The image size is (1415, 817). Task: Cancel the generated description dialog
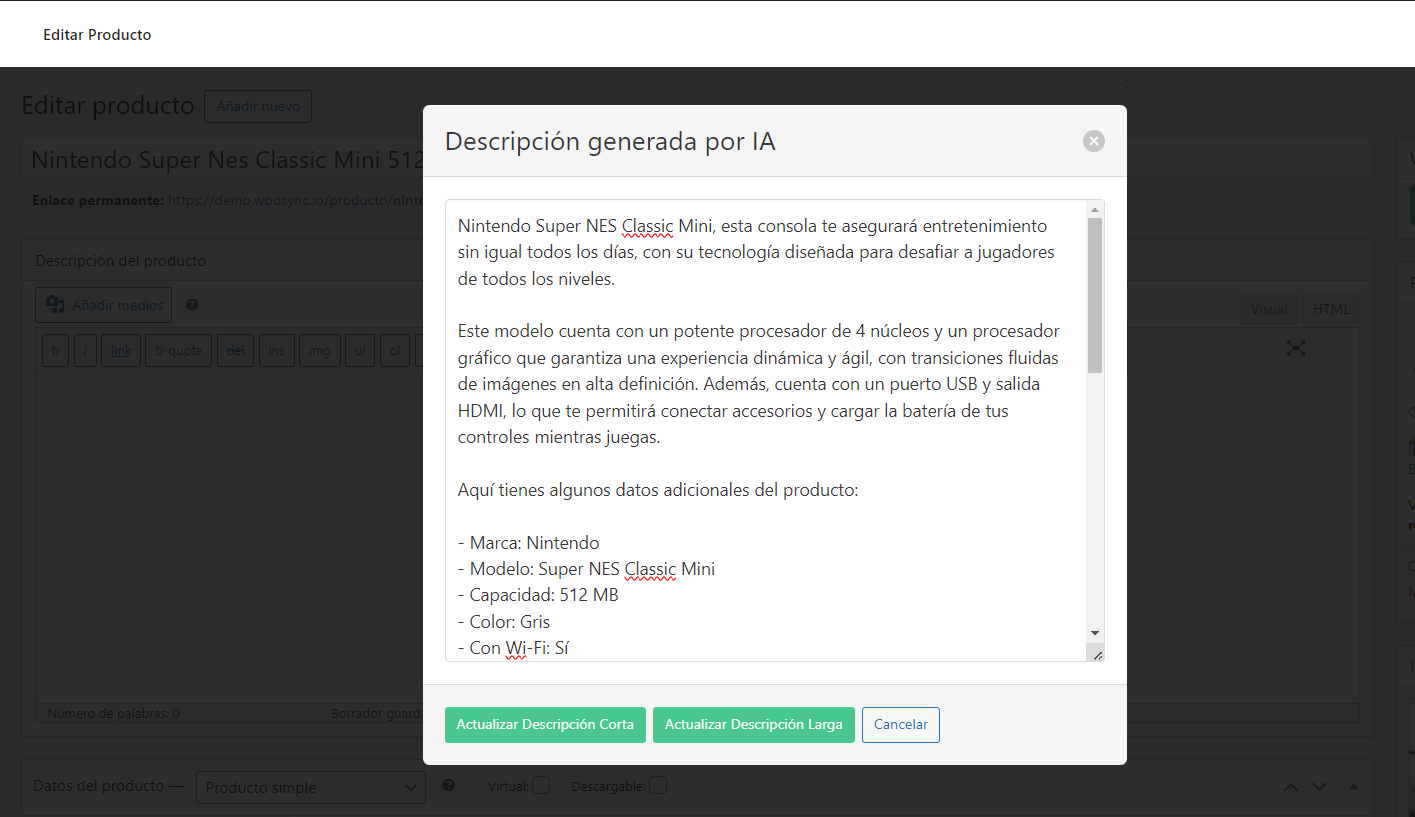pos(901,725)
